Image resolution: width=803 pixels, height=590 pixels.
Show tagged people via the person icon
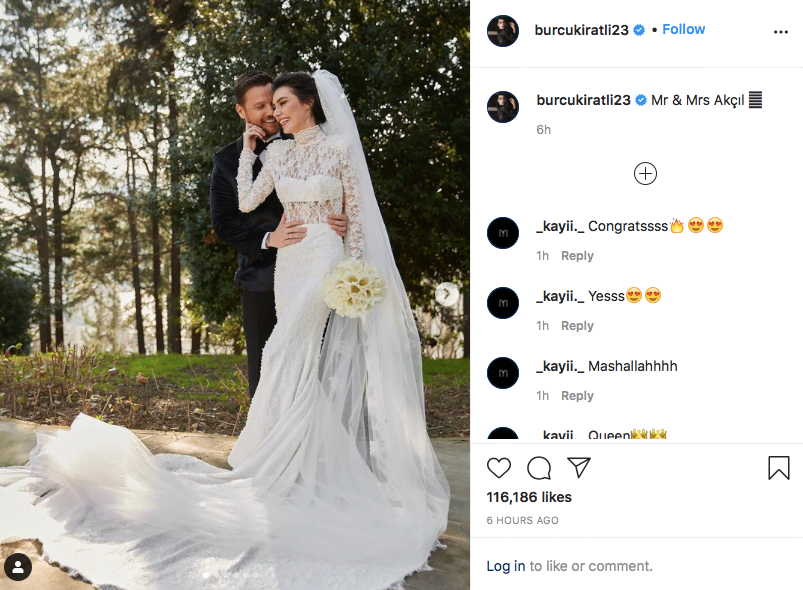18,566
